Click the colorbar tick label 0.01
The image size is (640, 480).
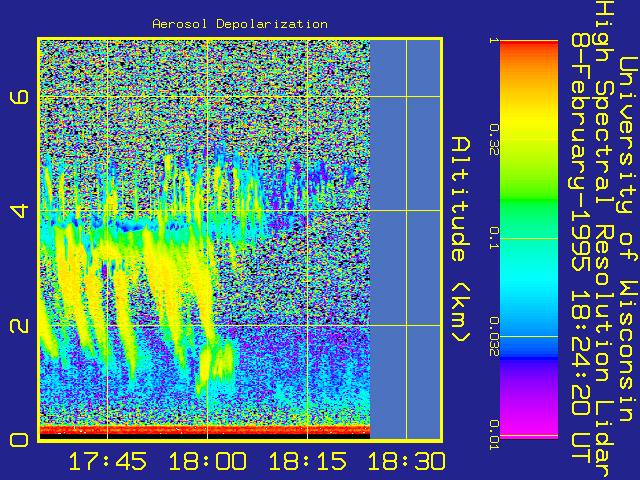(x=494, y=435)
